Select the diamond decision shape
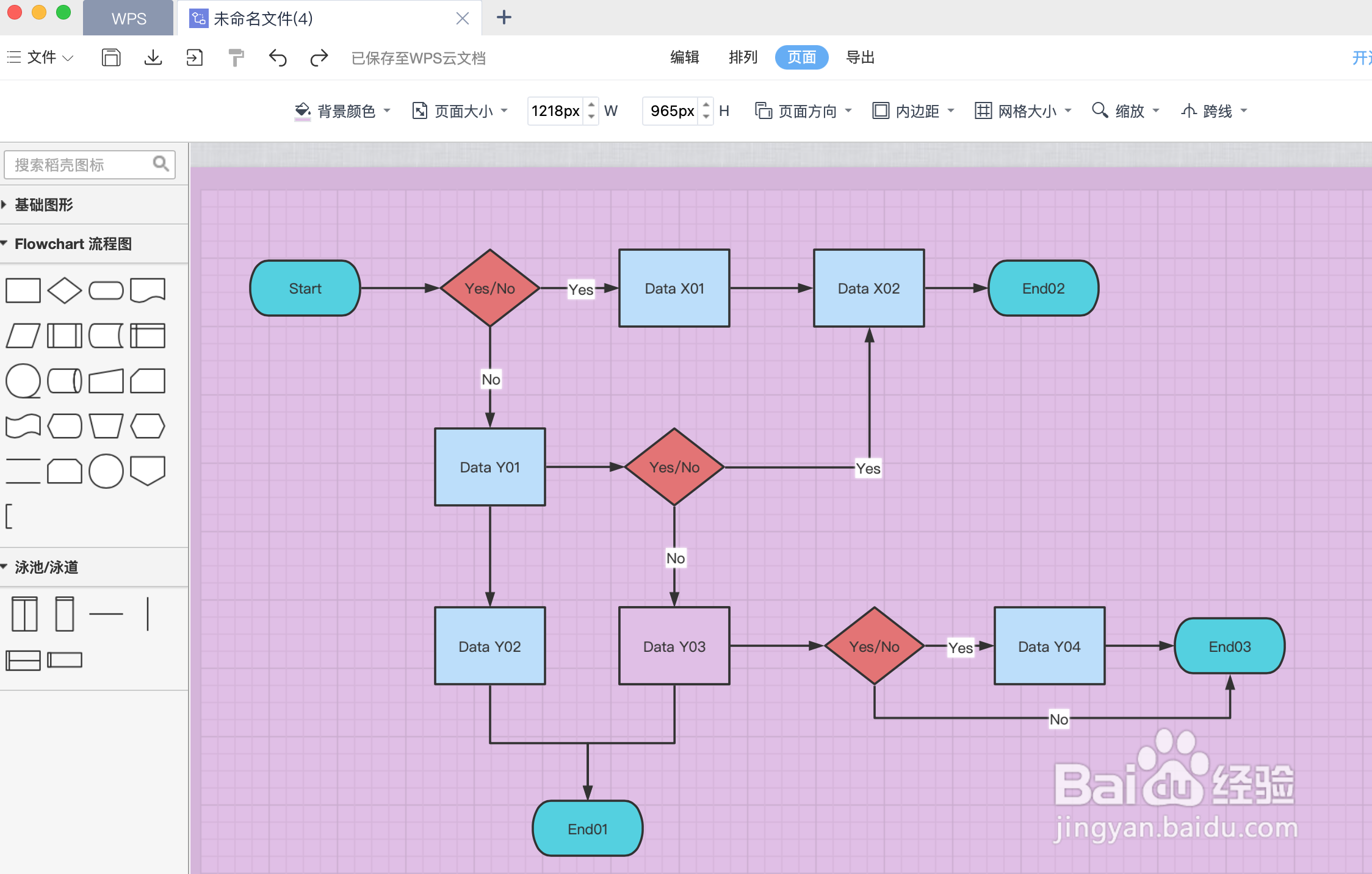Viewport: 1372px width, 874px height. coord(65,291)
